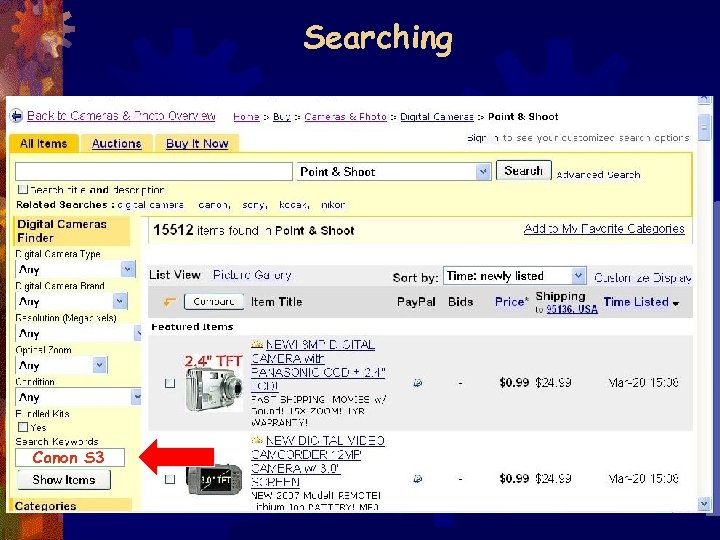Switch to the Buy It Now tab
Image resolution: width=720 pixels, height=540 pixels.
coord(197,144)
